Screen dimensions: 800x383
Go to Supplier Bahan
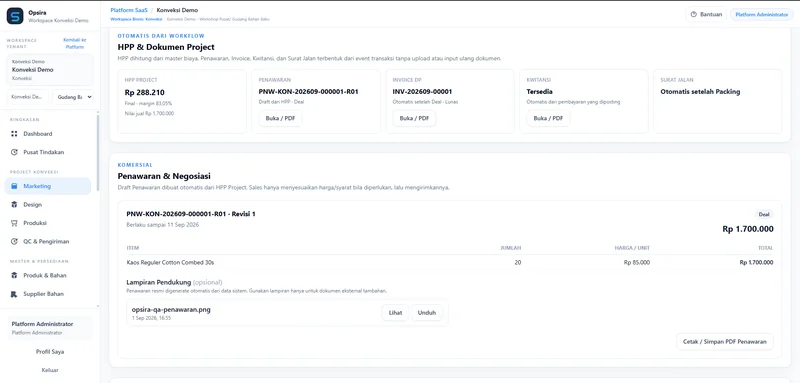click(48, 294)
